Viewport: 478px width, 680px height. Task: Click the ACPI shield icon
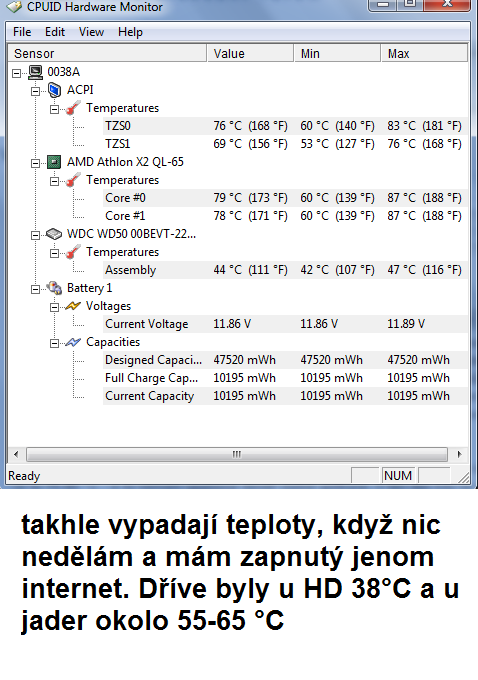coord(54,90)
